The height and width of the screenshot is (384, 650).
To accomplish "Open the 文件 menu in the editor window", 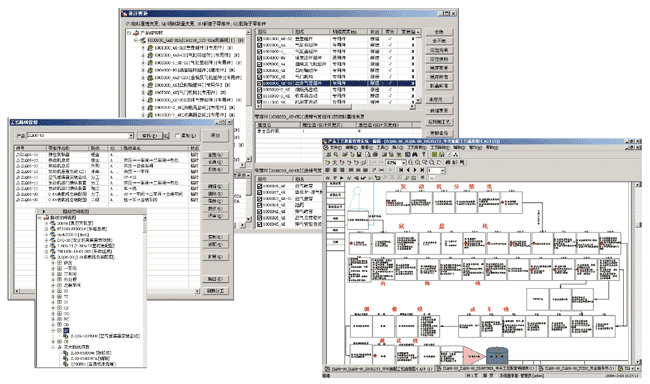I will pos(336,148).
